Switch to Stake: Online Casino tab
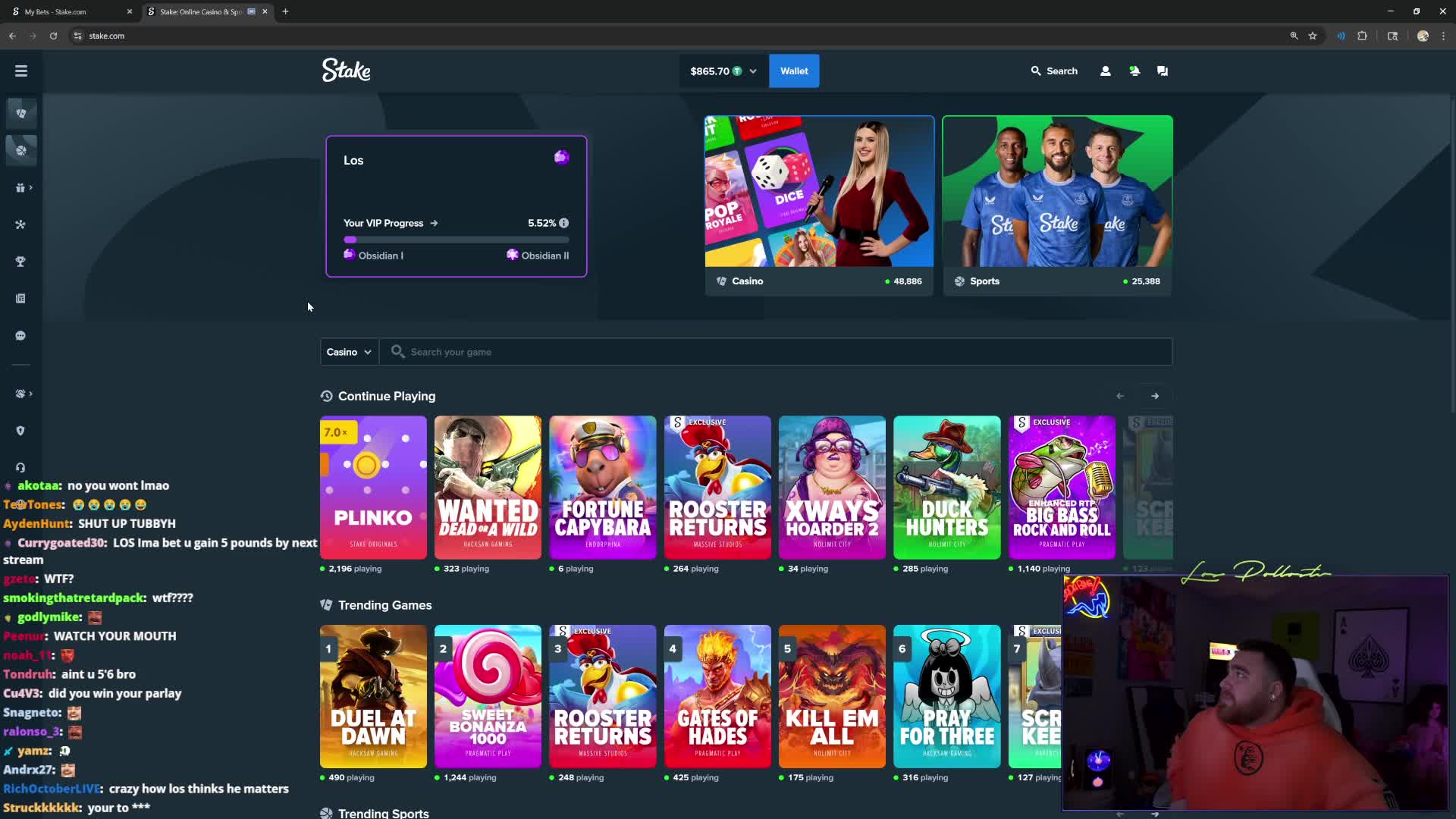The width and height of the screenshot is (1456, 819). [x=201, y=11]
